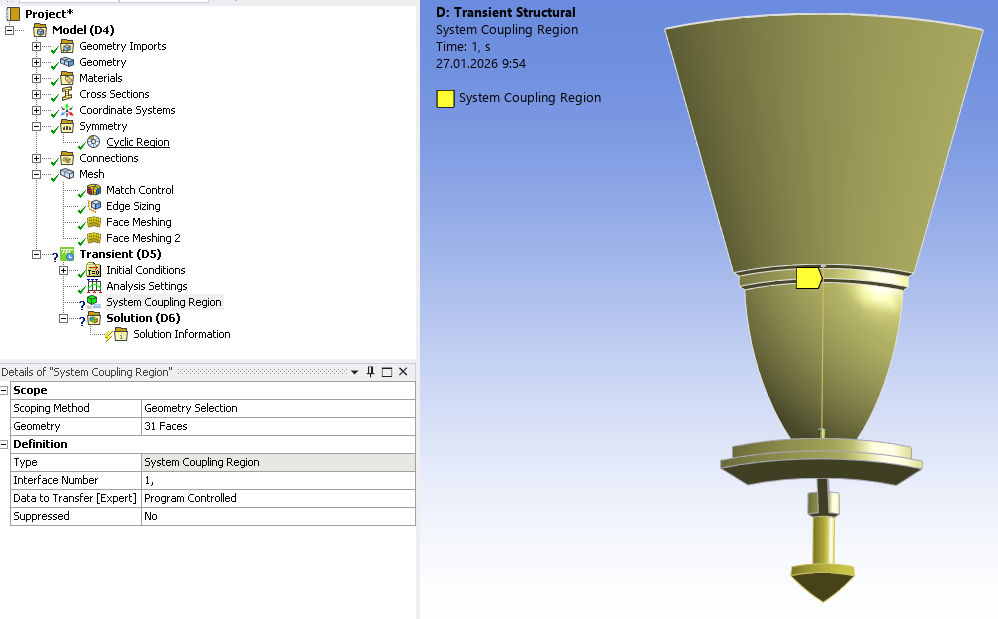The height and width of the screenshot is (619, 998).
Task: Expand the Materials tree node
Action: point(37,78)
